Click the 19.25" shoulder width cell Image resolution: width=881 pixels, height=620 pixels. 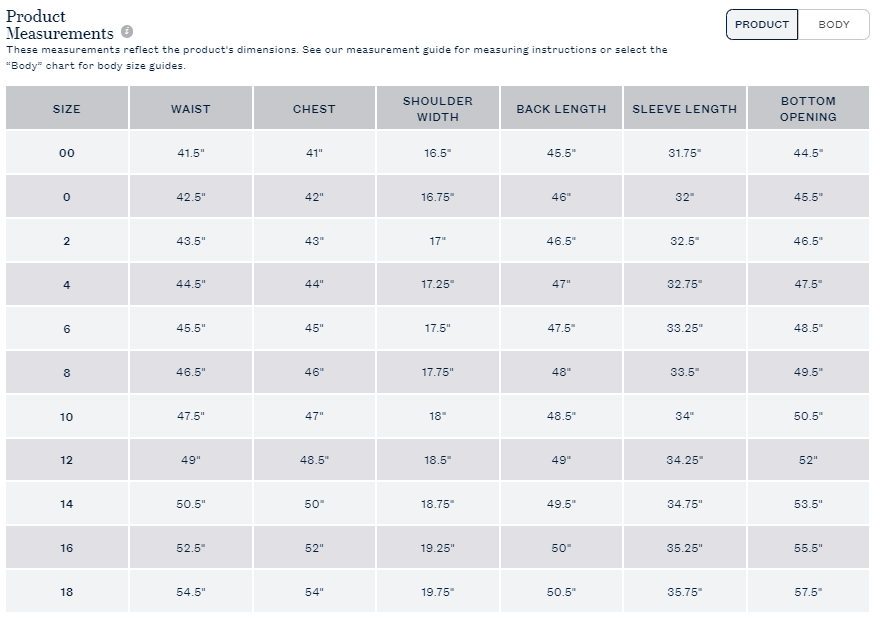click(437, 548)
